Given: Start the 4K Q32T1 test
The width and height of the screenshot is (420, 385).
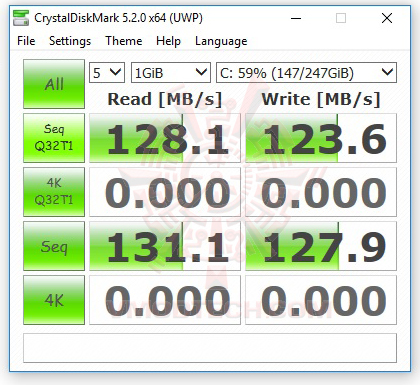Looking at the screenshot, I should (54, 192).
